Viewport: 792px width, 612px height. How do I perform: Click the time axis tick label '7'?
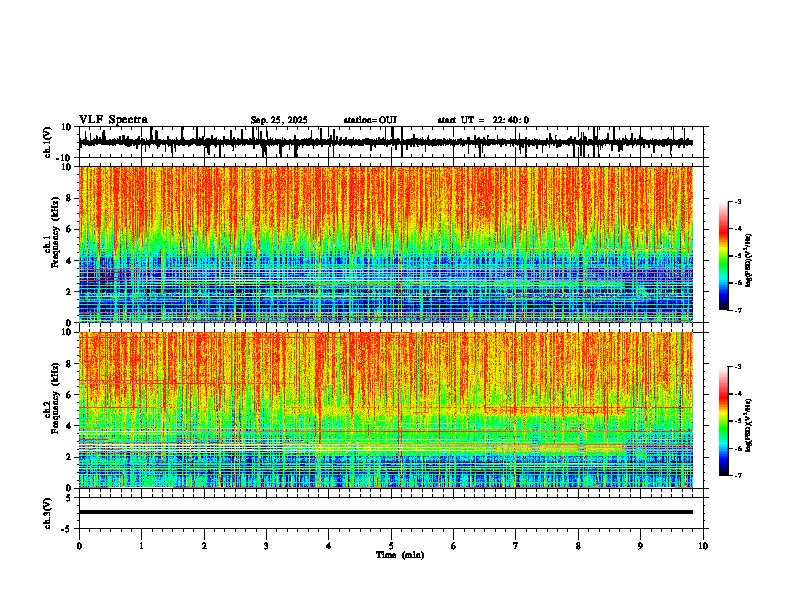click(x=516, y=546)
